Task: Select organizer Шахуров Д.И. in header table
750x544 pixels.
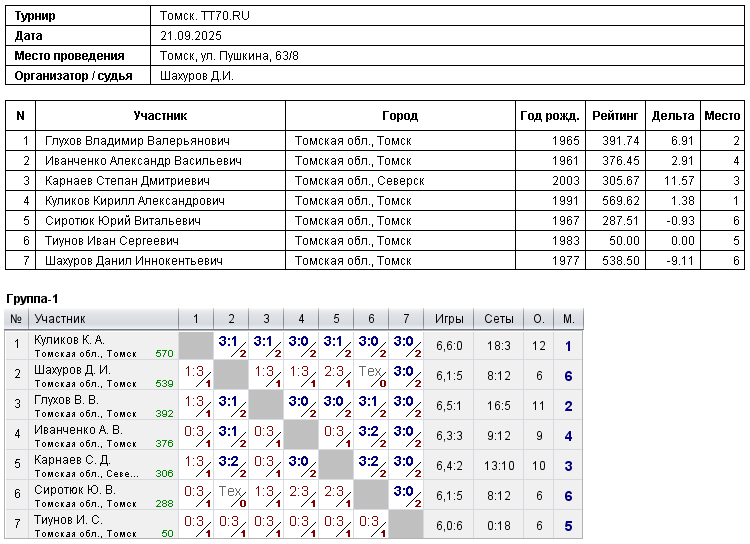Action: point(197,75)
